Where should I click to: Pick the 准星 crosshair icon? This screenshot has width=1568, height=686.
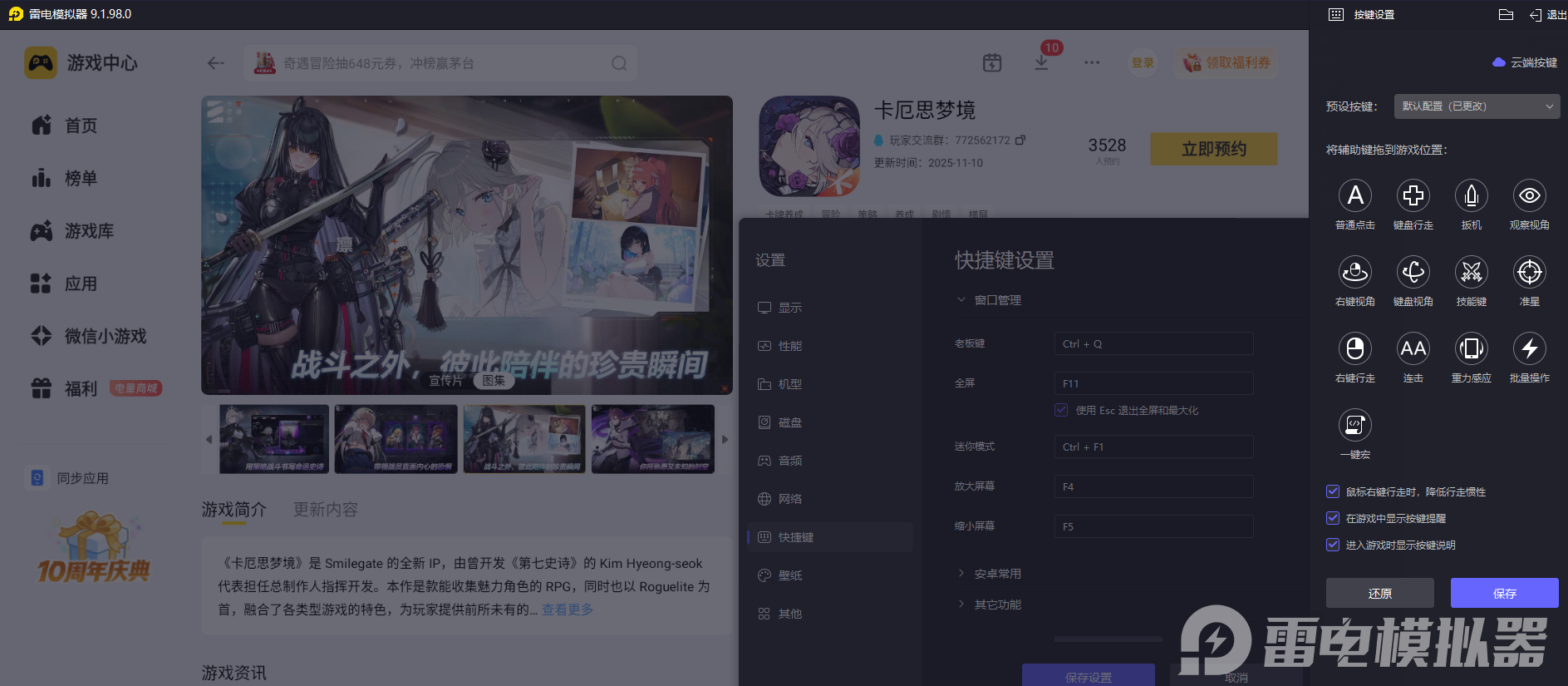pos(1529,273)
